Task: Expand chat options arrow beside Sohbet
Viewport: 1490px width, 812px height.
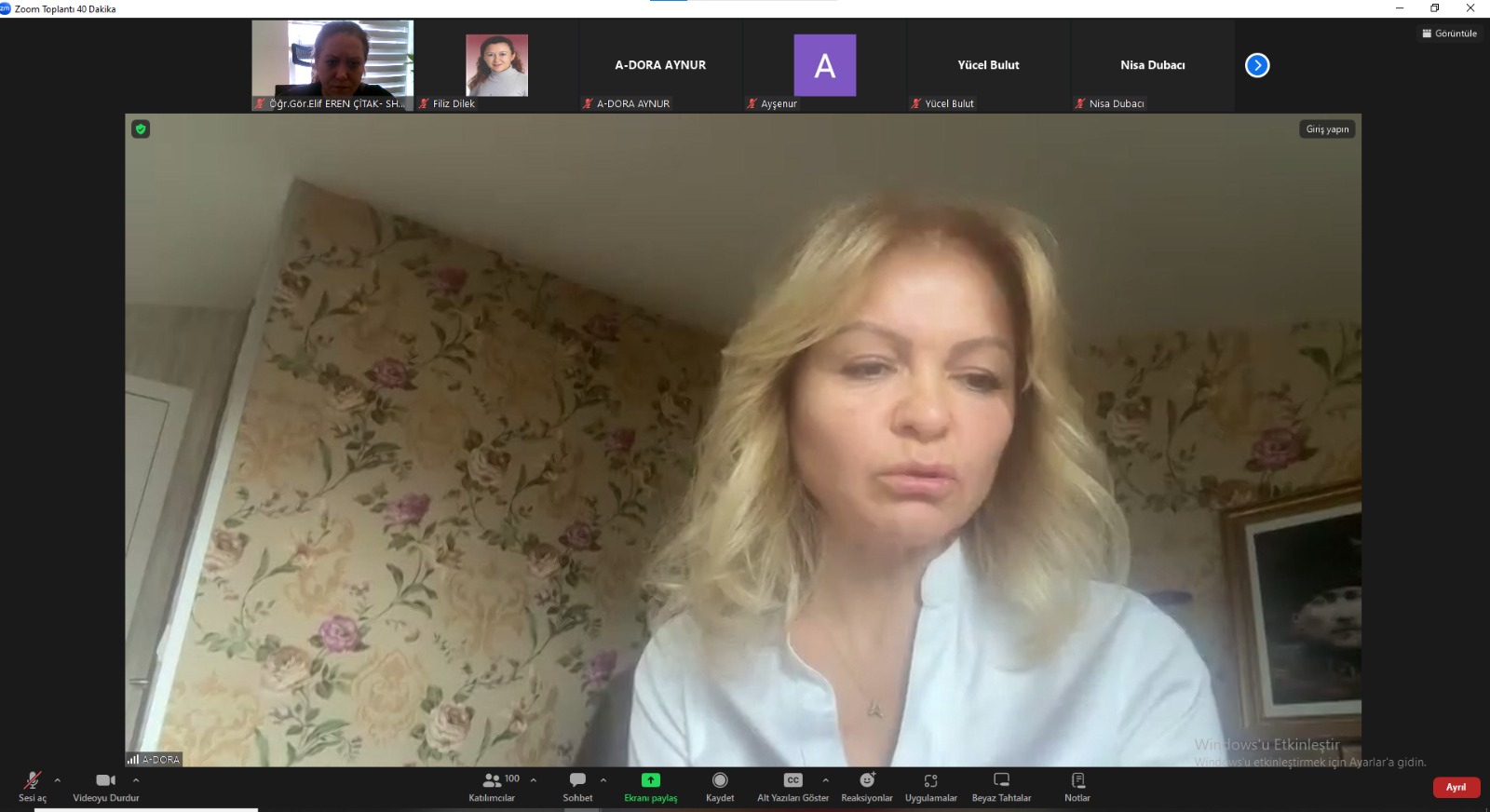Action: point(603,780)
